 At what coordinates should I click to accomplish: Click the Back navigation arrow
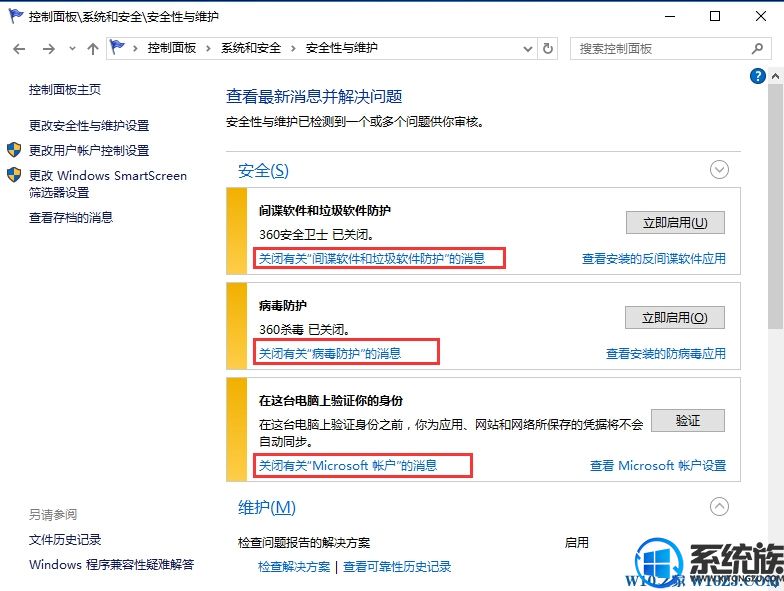pyautogui.click(x=19, y=48)
